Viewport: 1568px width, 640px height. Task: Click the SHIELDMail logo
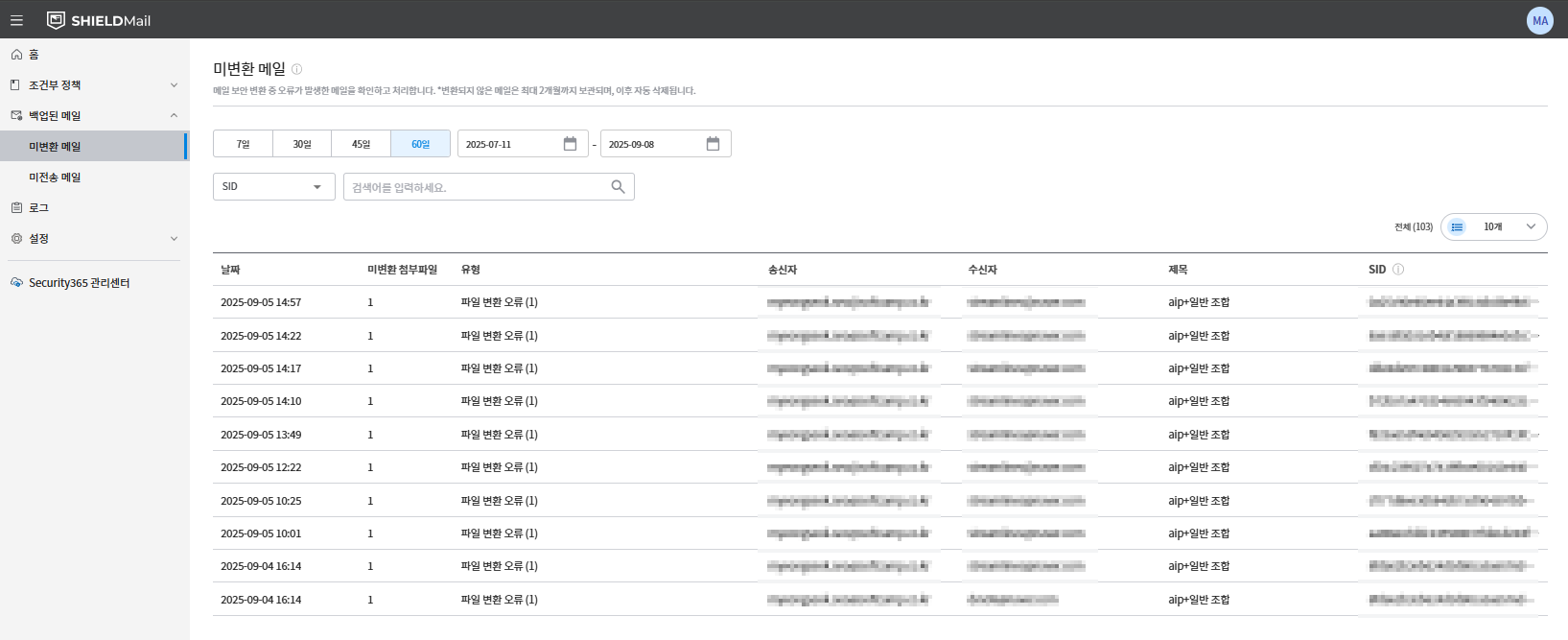coord(99,20)
